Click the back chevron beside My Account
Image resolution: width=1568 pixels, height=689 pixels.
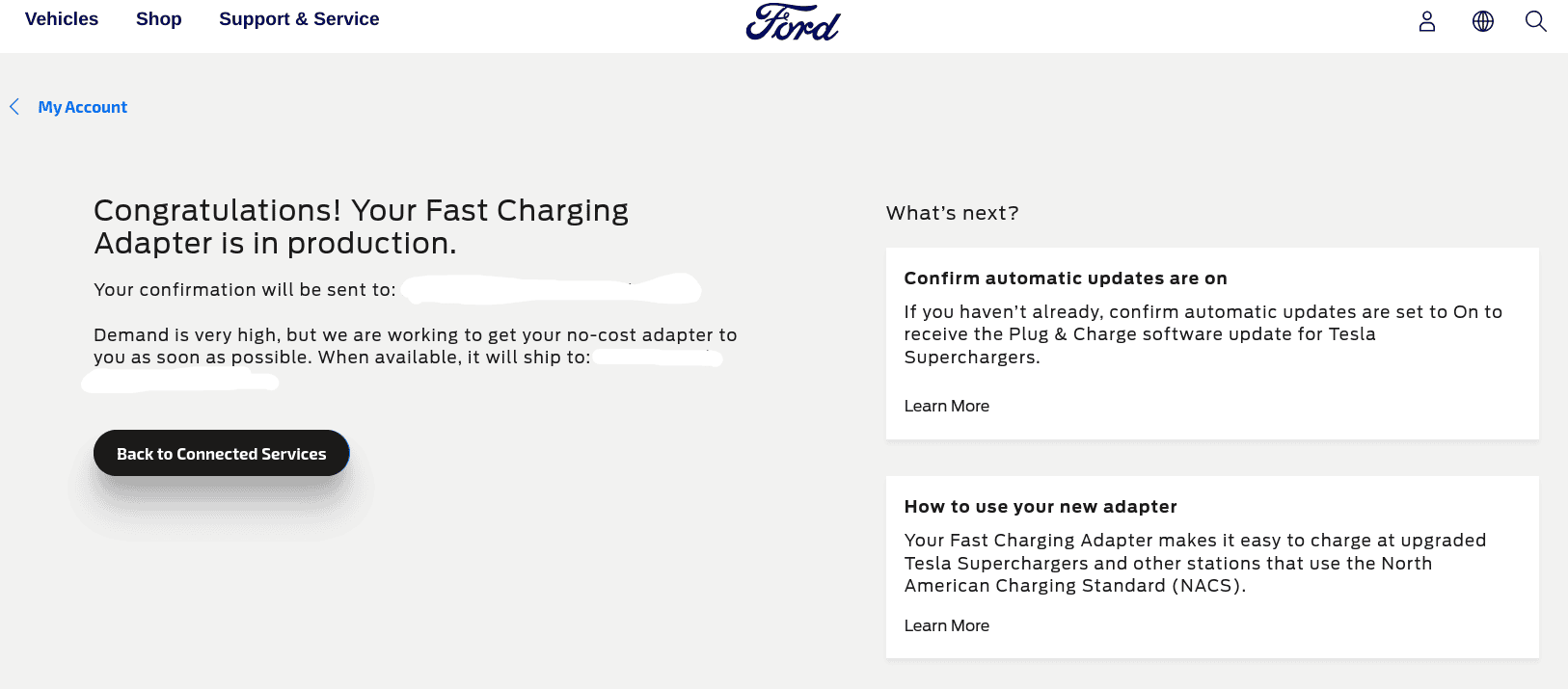pos(14,107)
